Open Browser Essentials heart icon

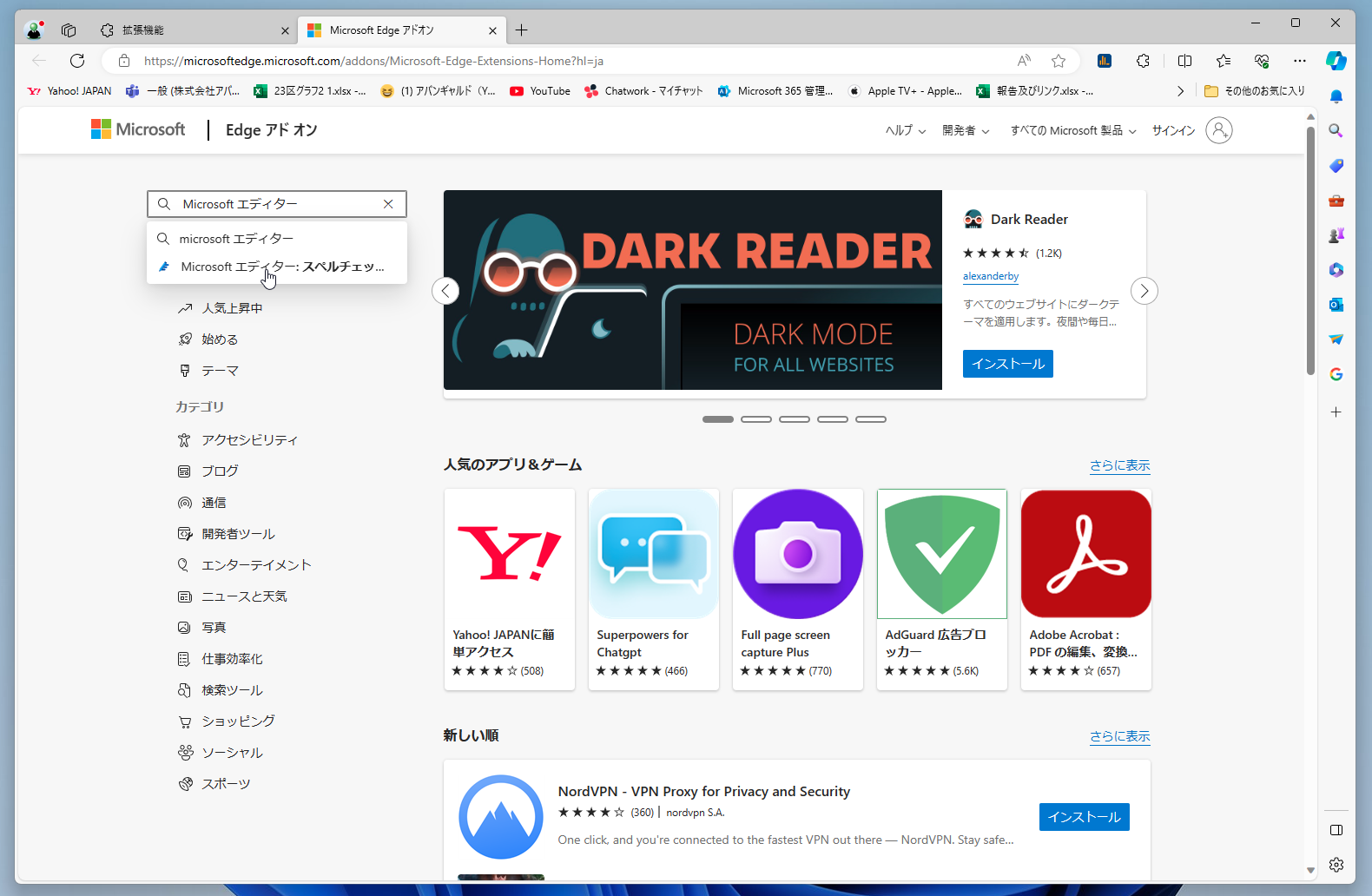point(1262,61)
